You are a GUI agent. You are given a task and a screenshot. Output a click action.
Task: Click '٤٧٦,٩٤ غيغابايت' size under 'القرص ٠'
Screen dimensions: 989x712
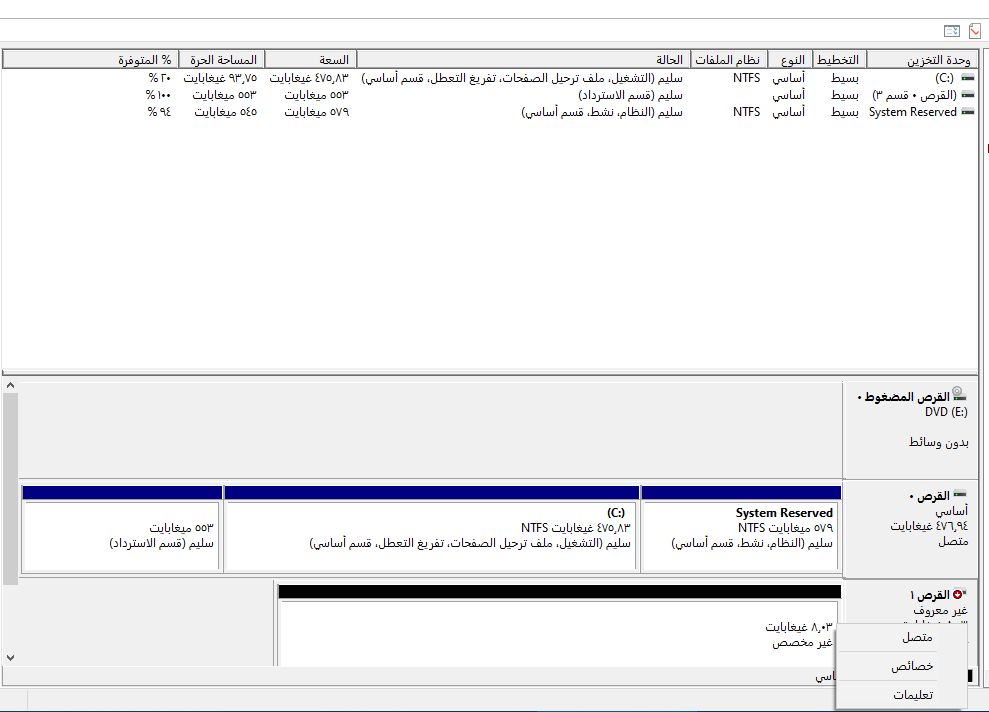929,526
